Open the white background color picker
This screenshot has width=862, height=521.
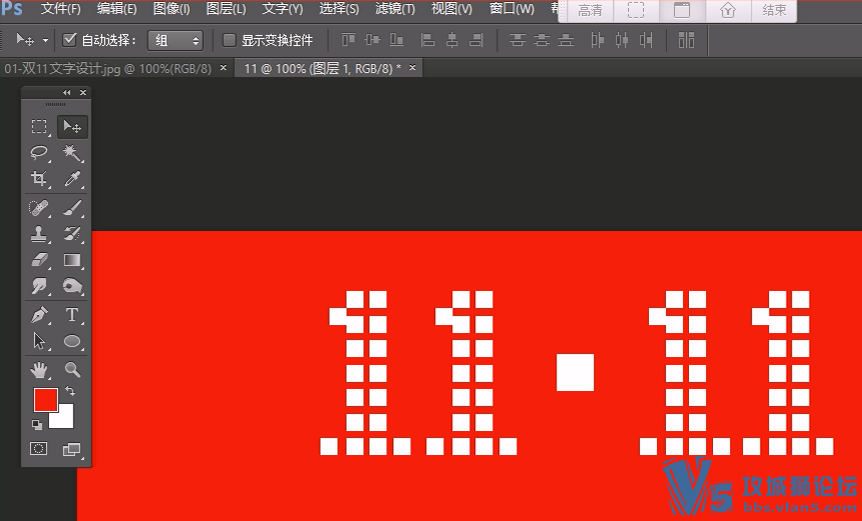click(65, 419)
